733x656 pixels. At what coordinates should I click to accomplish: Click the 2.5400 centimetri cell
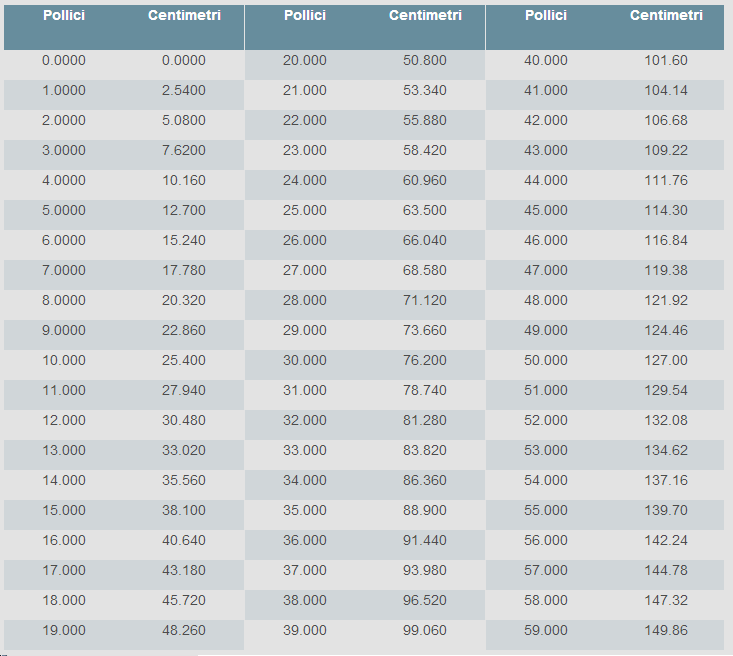184,91
